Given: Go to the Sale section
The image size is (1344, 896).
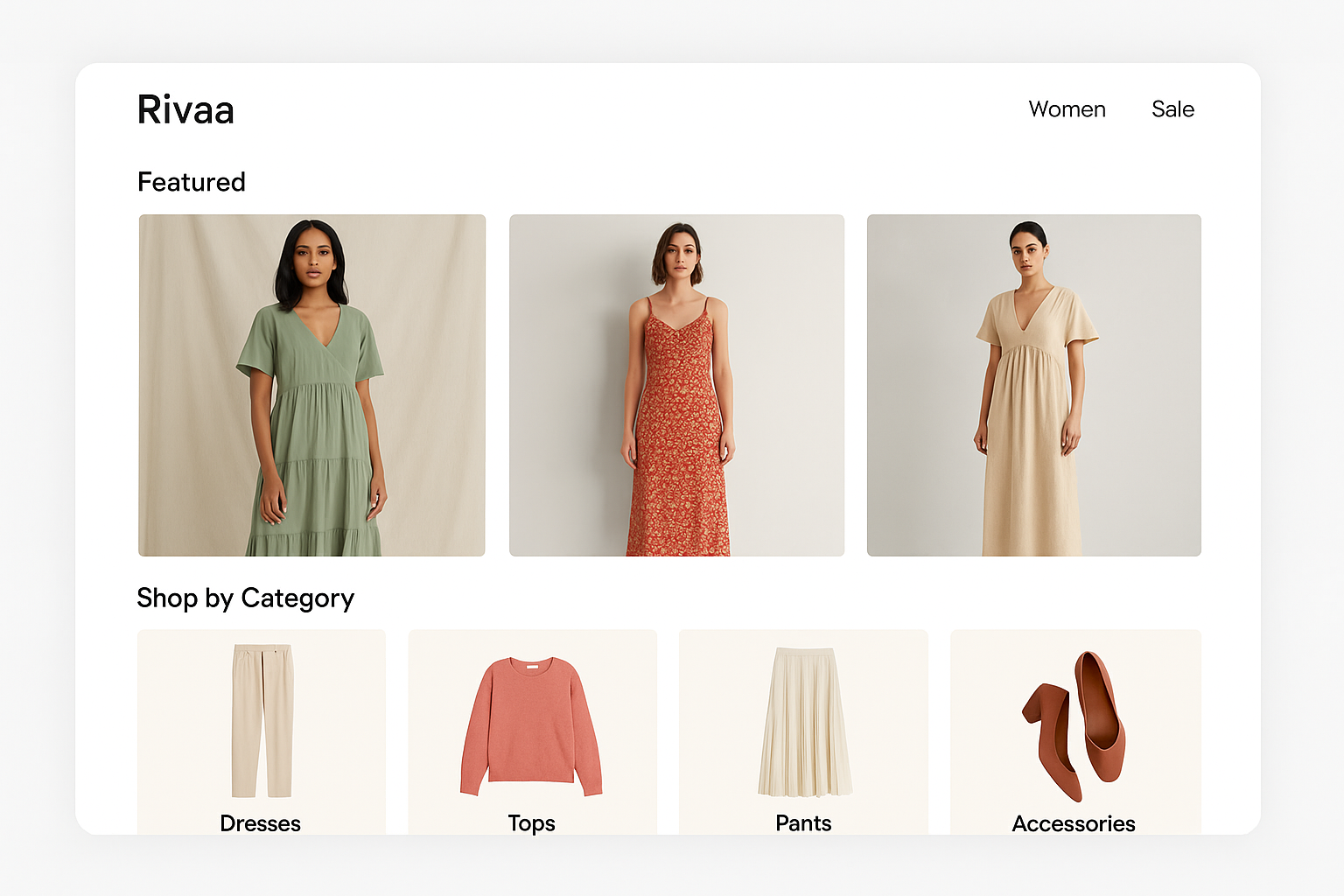Looking at the screenshot, I should pos(1172,109).
